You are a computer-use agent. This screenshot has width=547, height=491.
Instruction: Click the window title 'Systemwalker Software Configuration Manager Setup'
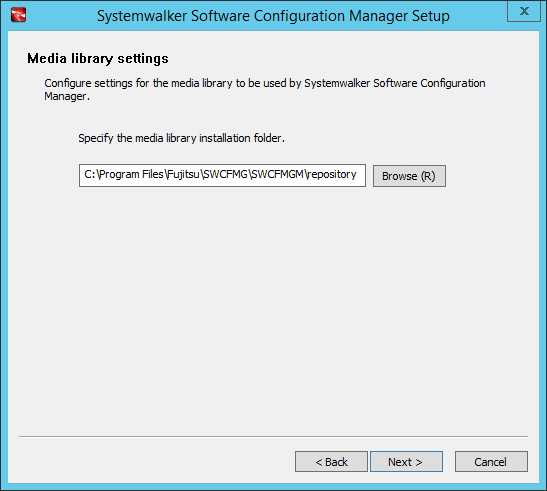(273, 16)
